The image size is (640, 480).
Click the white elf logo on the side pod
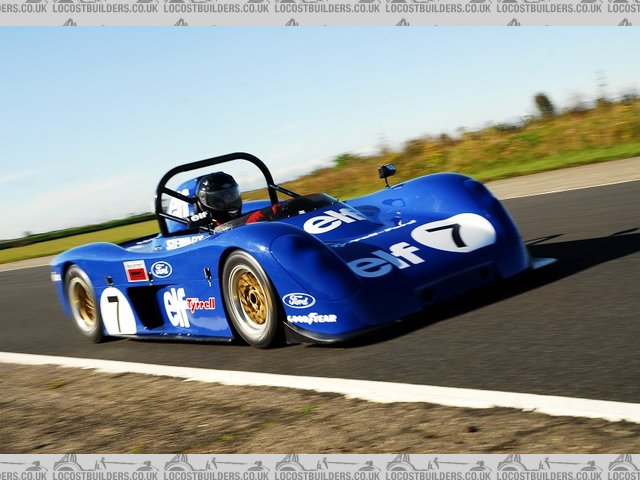tap(176, 306)
